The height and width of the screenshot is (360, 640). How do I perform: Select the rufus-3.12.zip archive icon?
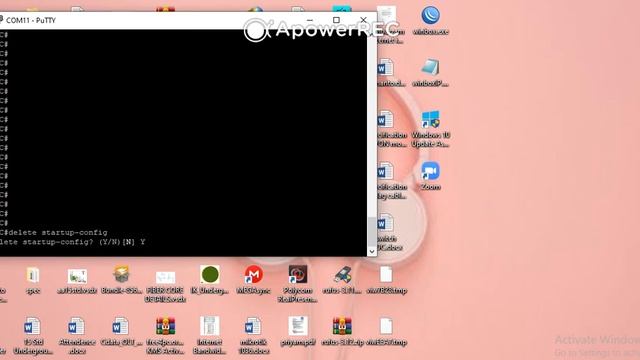(x=342, y=331)
